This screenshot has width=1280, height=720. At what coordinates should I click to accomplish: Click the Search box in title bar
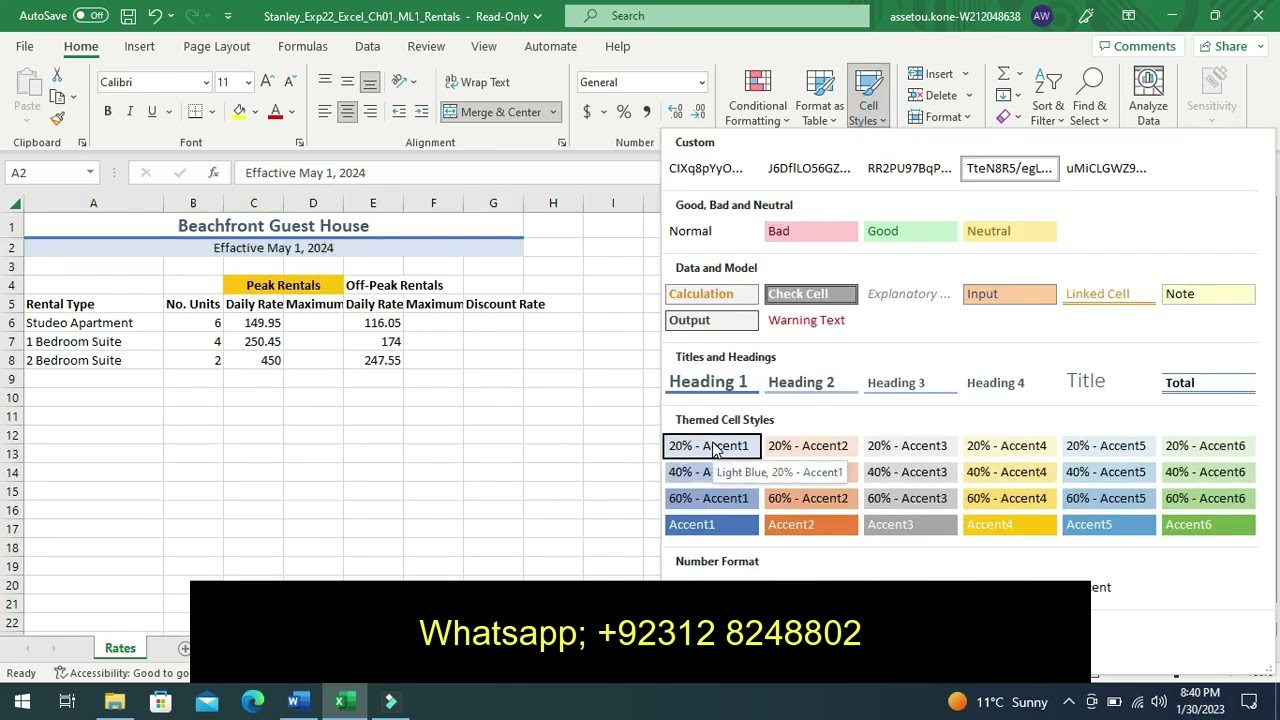click(717, 16)
